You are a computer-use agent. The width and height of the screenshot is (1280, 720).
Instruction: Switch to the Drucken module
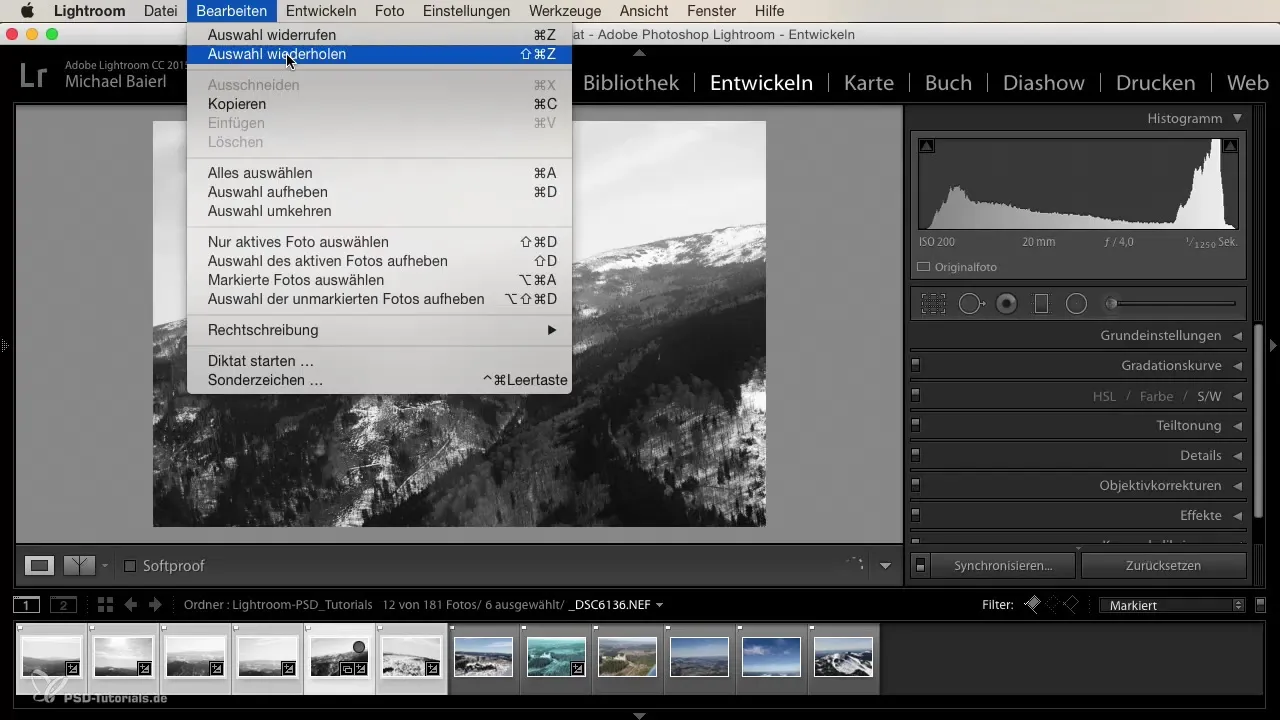pyautogui.click(x=1155, y=83)
